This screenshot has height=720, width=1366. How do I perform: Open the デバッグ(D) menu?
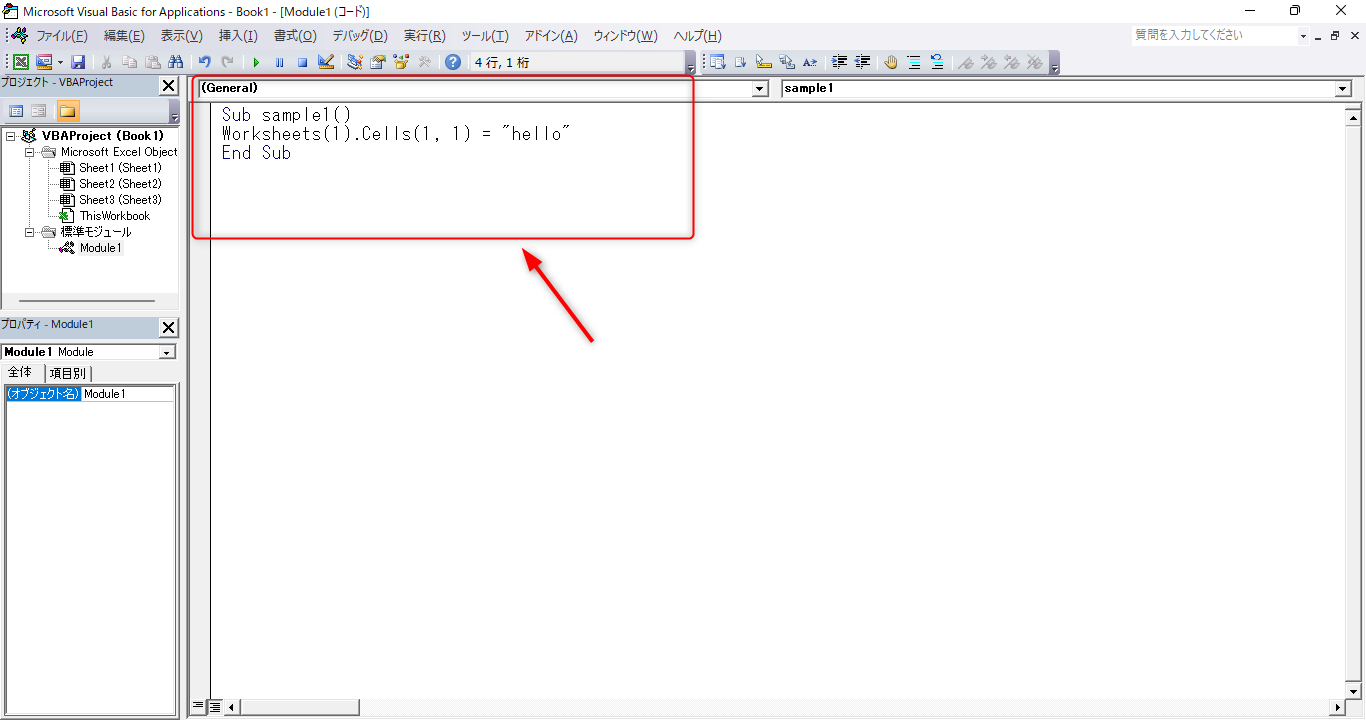click(359, 36)
